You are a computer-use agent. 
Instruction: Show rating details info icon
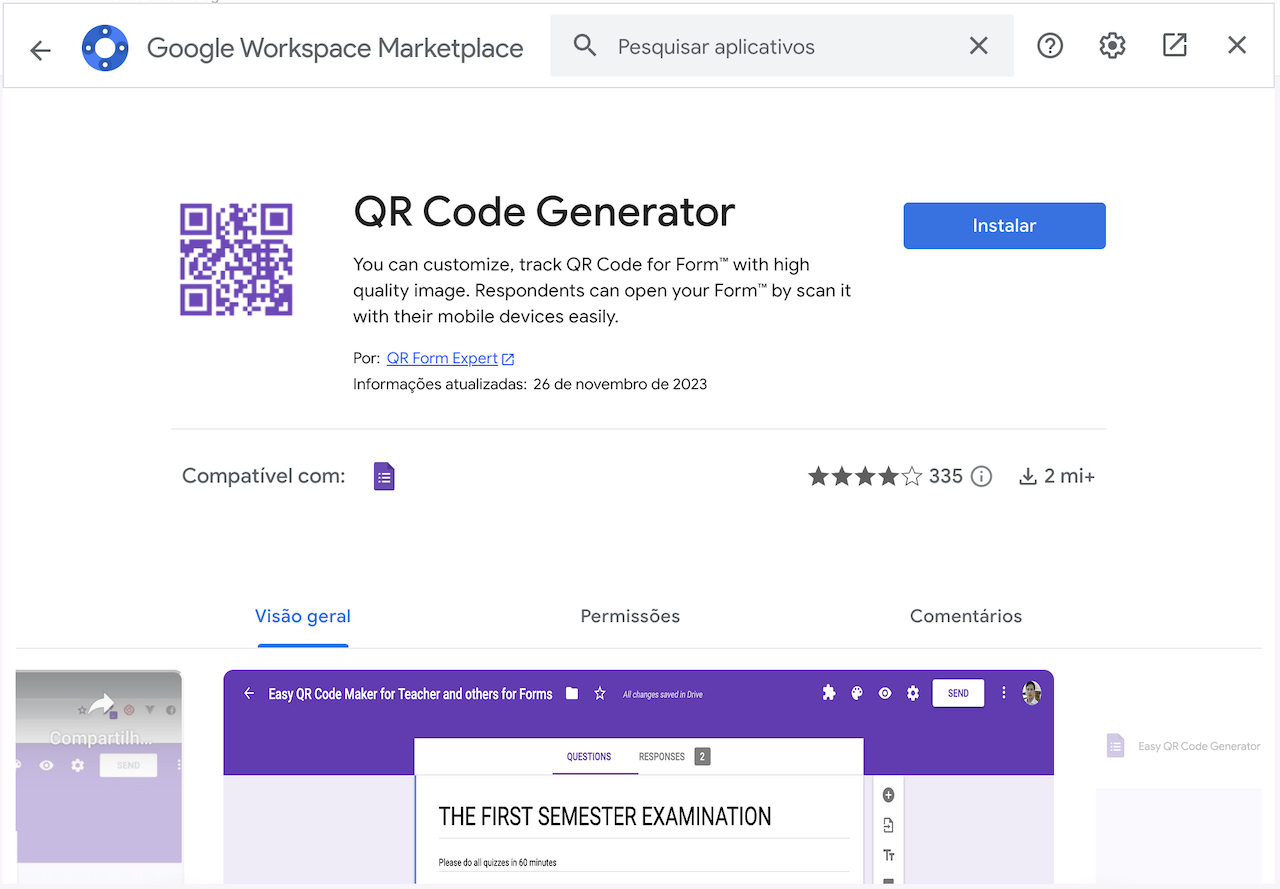tap(982, 477)
